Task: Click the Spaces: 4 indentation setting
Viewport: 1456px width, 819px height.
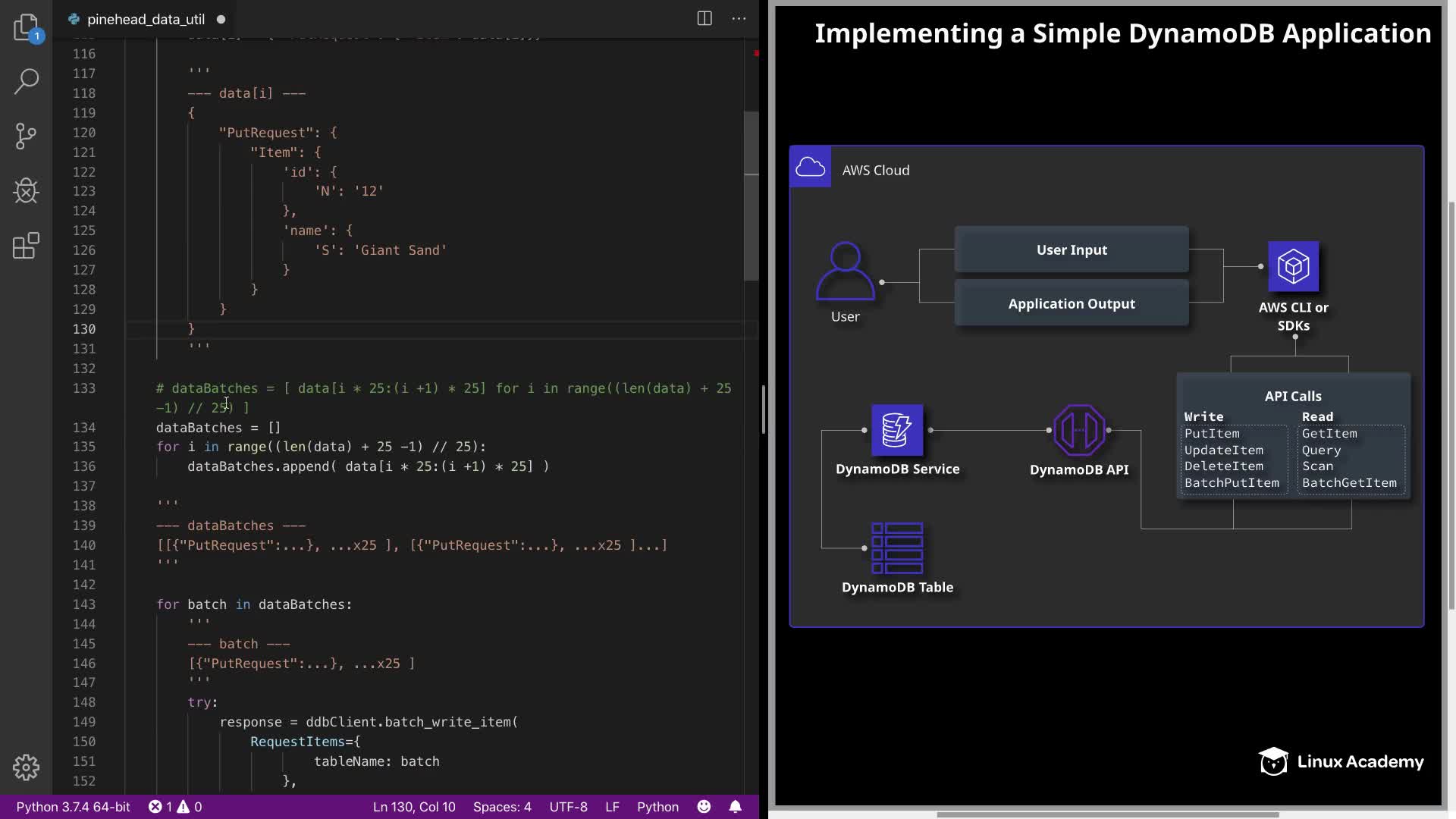Action: coord(502,807)
